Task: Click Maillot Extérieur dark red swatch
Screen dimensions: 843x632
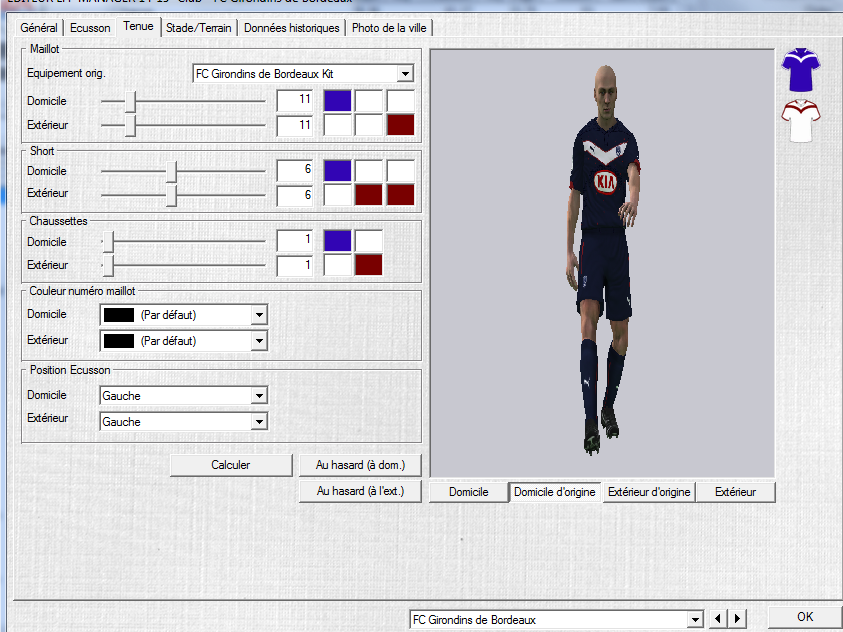Action: (401, 125)
